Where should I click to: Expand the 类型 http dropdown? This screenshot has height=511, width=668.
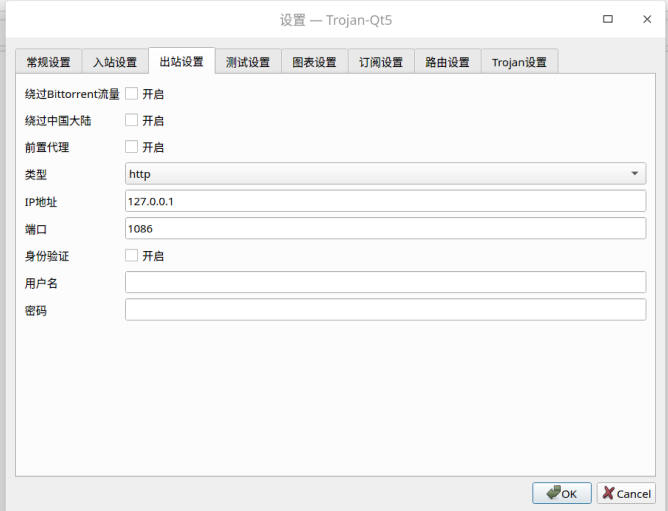pos(385,174)
